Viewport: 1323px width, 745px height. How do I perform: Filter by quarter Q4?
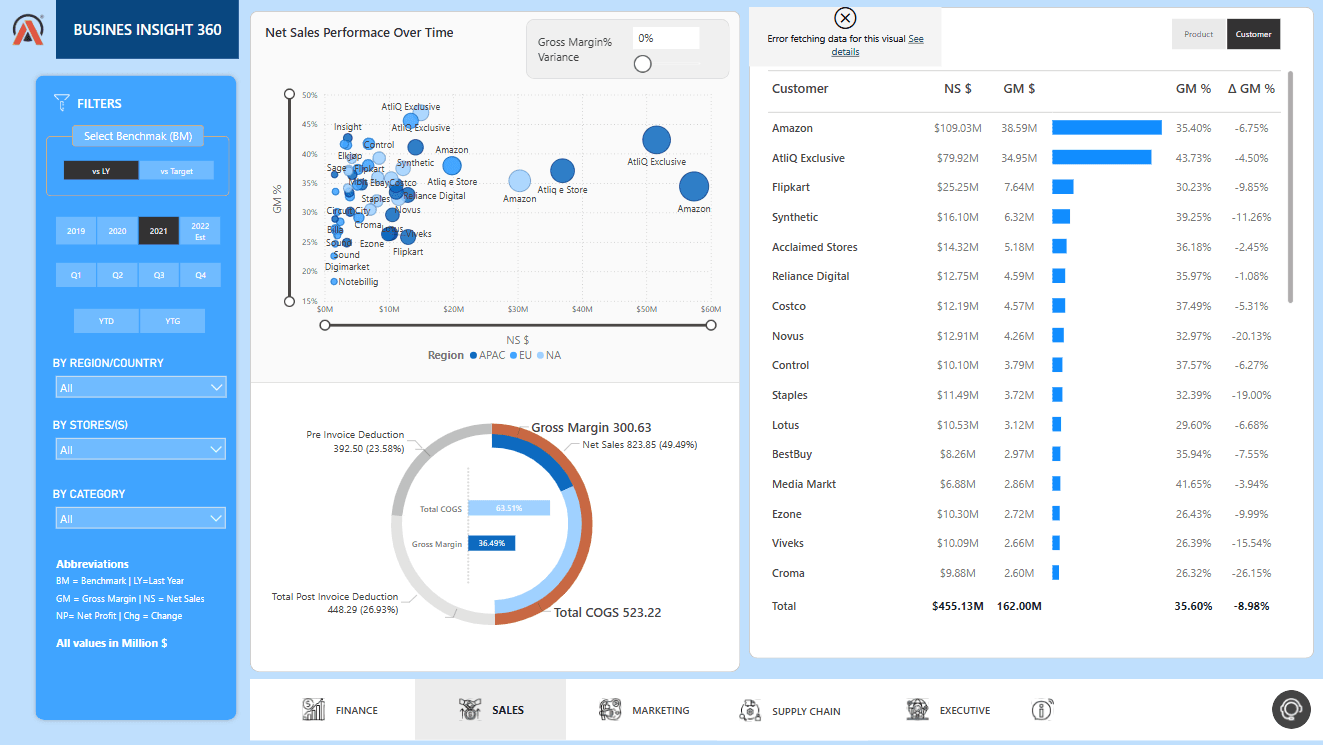(x=200, y=275)
